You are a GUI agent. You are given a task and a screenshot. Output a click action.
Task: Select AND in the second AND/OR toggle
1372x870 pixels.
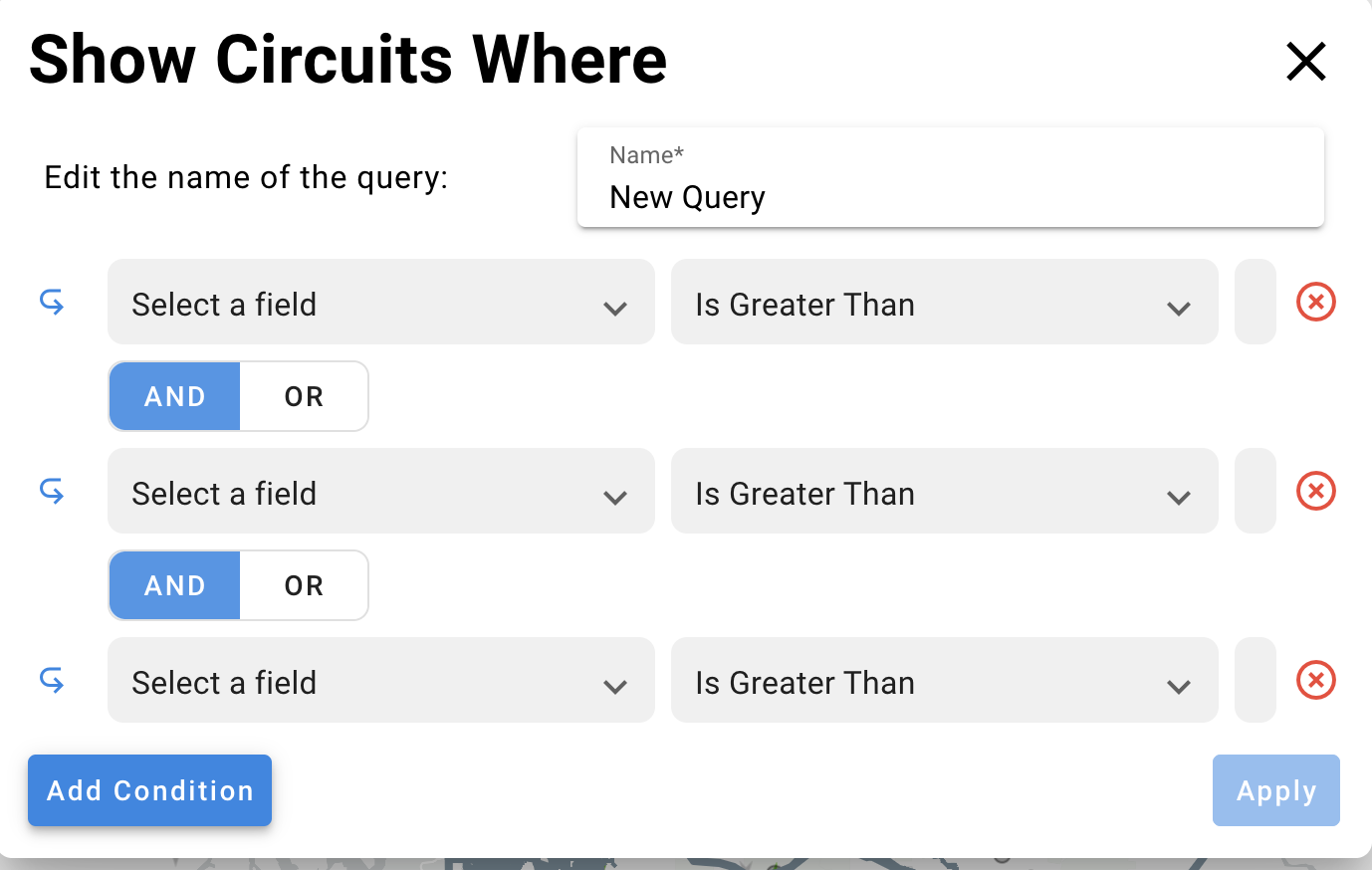(x=175, y=585)
